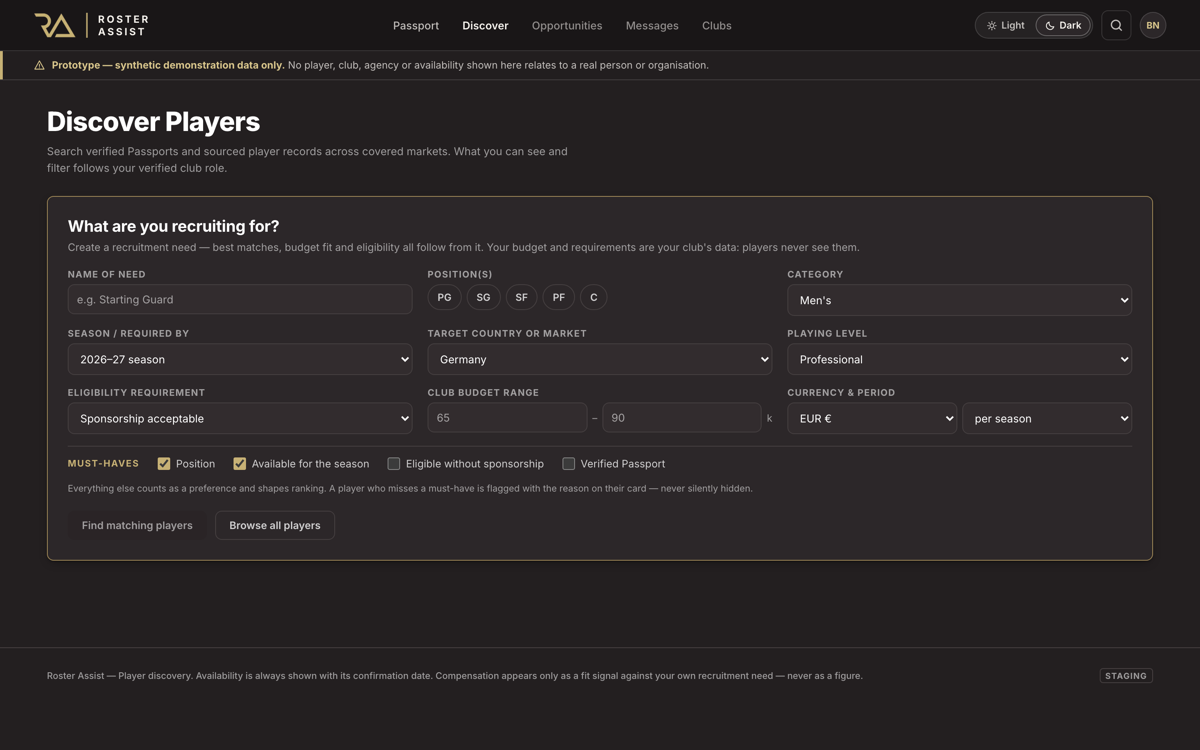This screenshot has width=1200, height=750.
Task: Uncheck Available for the season checkbox
Action: 240,464
